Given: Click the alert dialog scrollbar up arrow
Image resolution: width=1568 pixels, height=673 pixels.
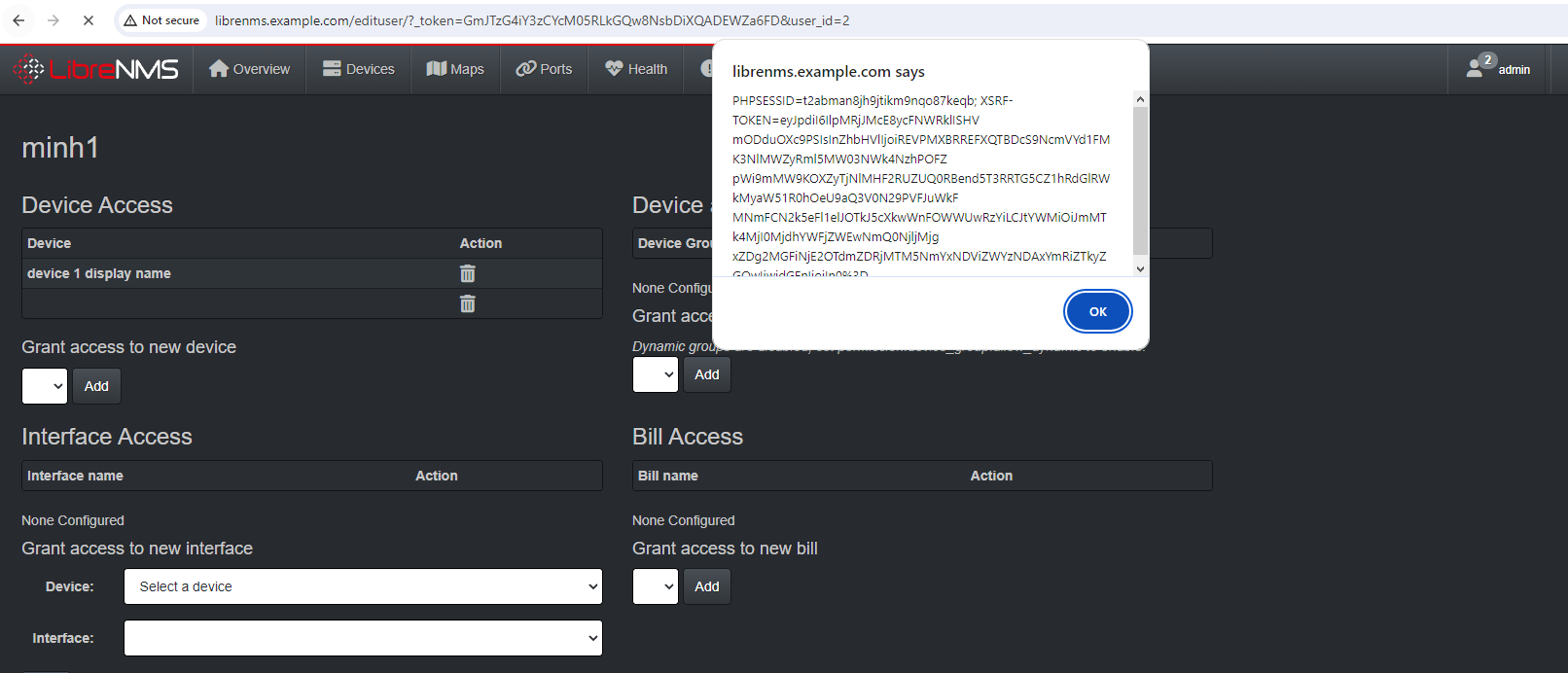Looking at the screenshot, I should [1141, 99].
